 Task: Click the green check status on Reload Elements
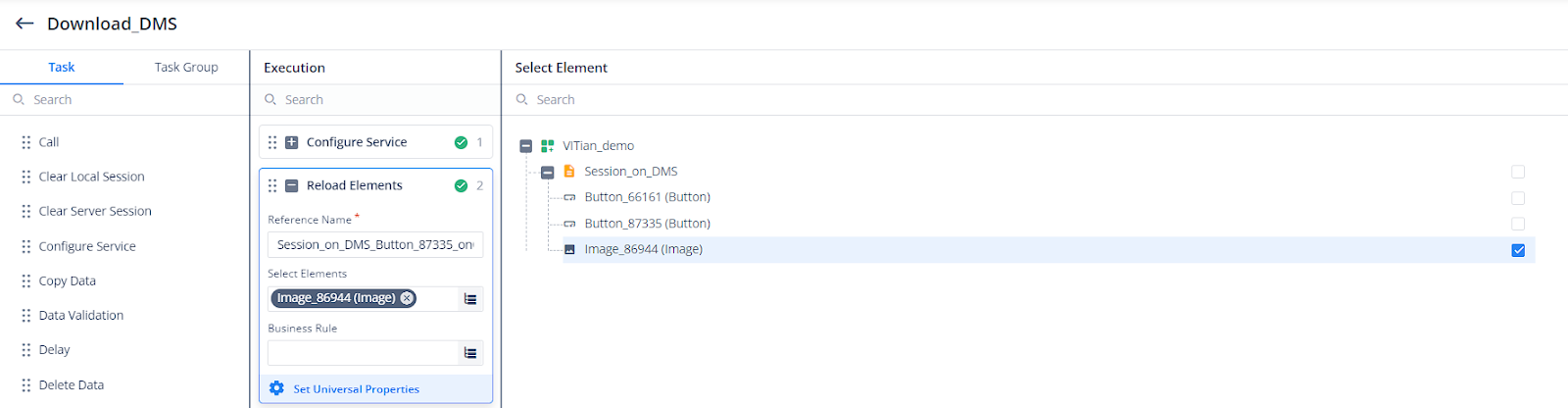pos(461,185)
